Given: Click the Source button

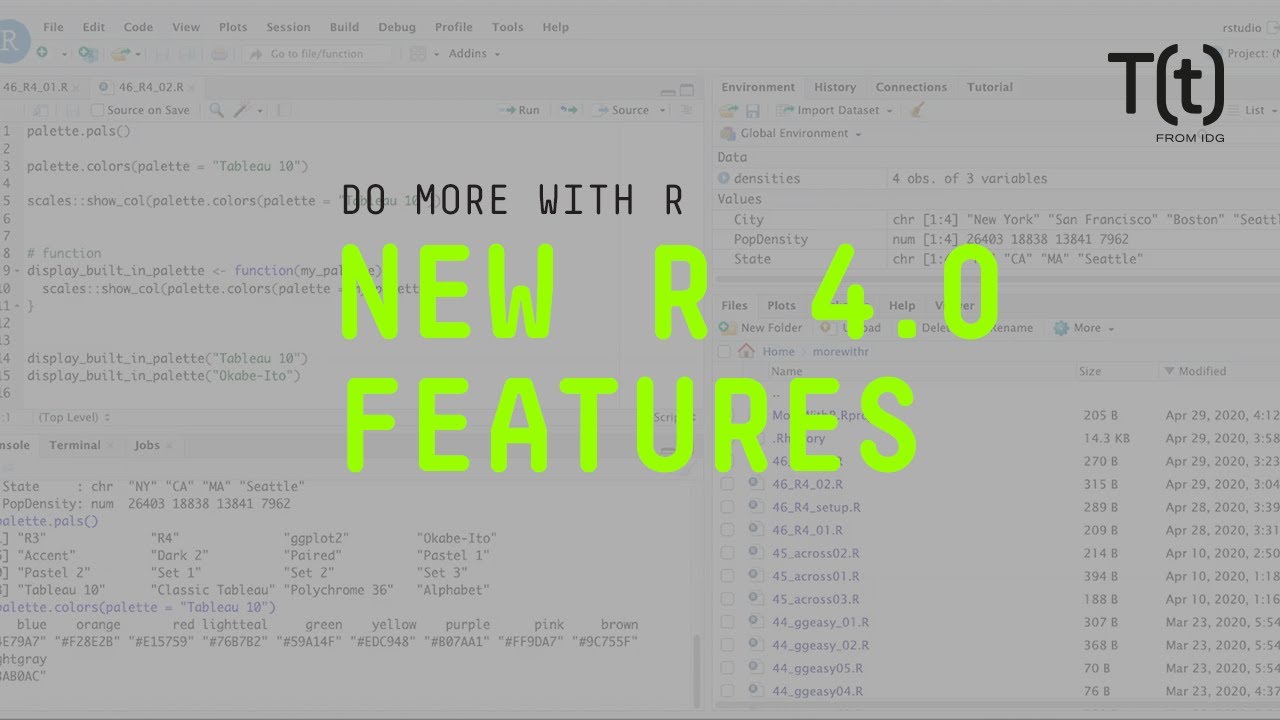Looking at the screenshot, I should coord(621,110).
